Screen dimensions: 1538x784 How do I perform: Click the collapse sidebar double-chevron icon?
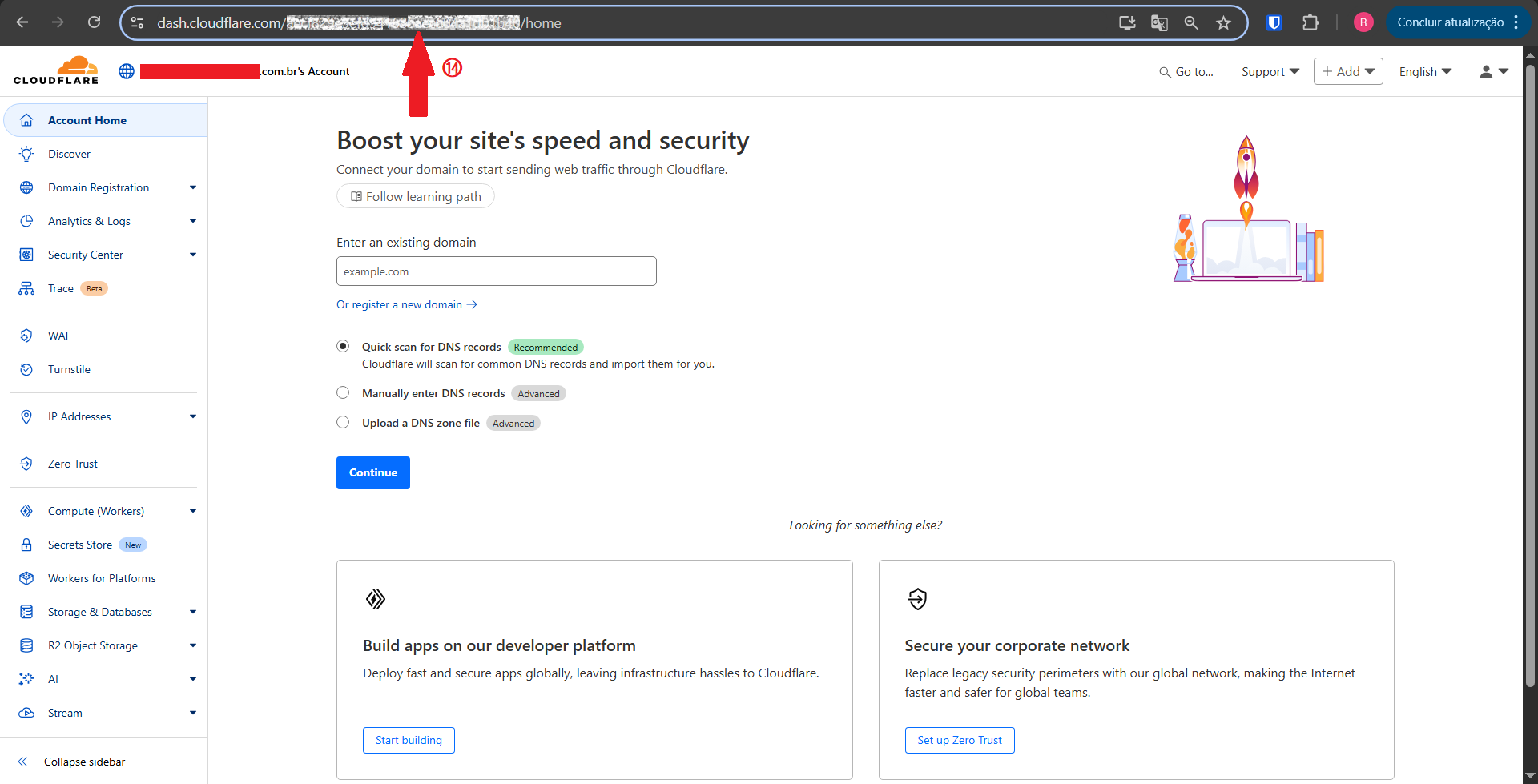pos(22,762)
